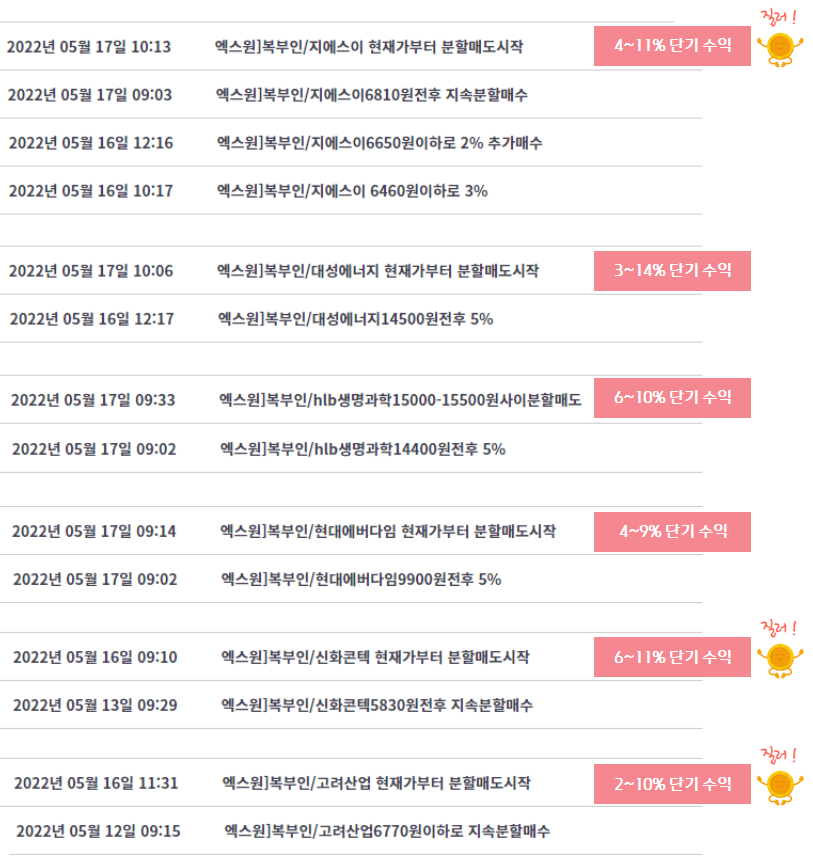Open the 현대에버다임 현재가부터 분할매도시작 message
This screenshot has height=861, width=813.
pos(388,531)
